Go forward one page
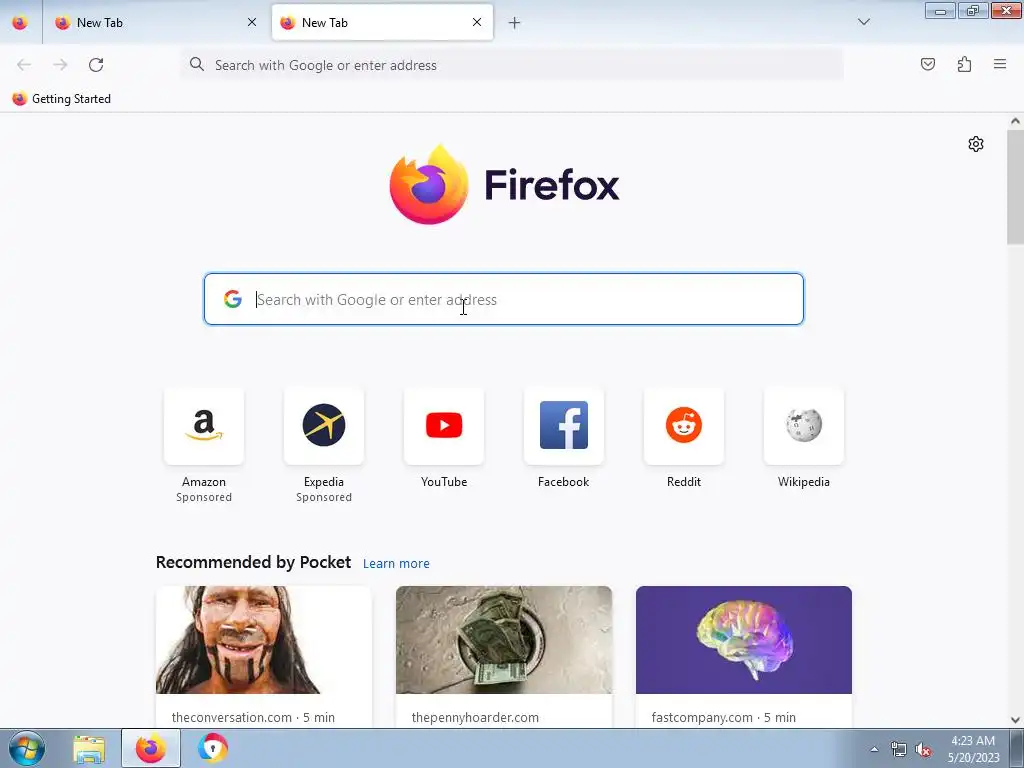The image size is (1024, 768). [60, 65]
